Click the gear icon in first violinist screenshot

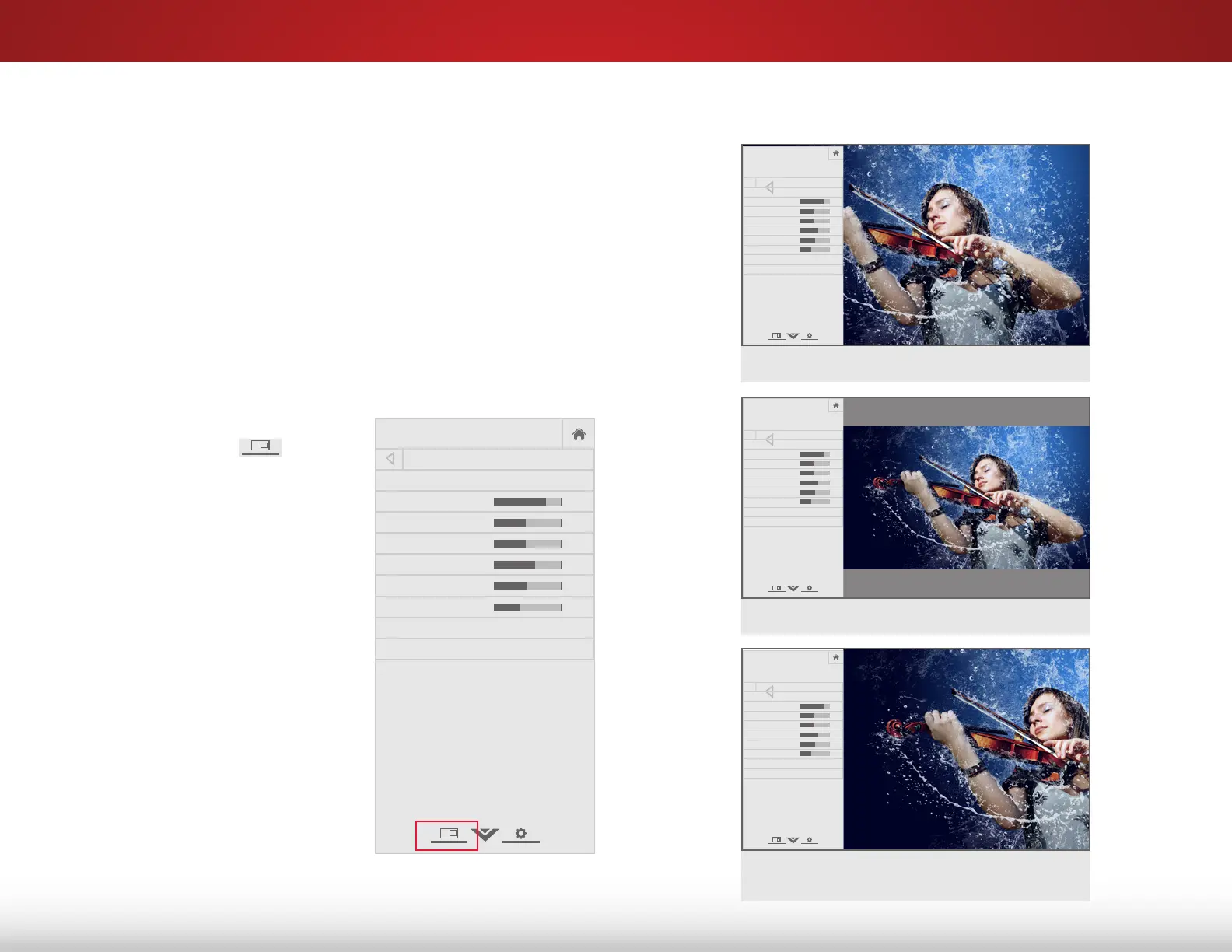click(x=810, y=336)
